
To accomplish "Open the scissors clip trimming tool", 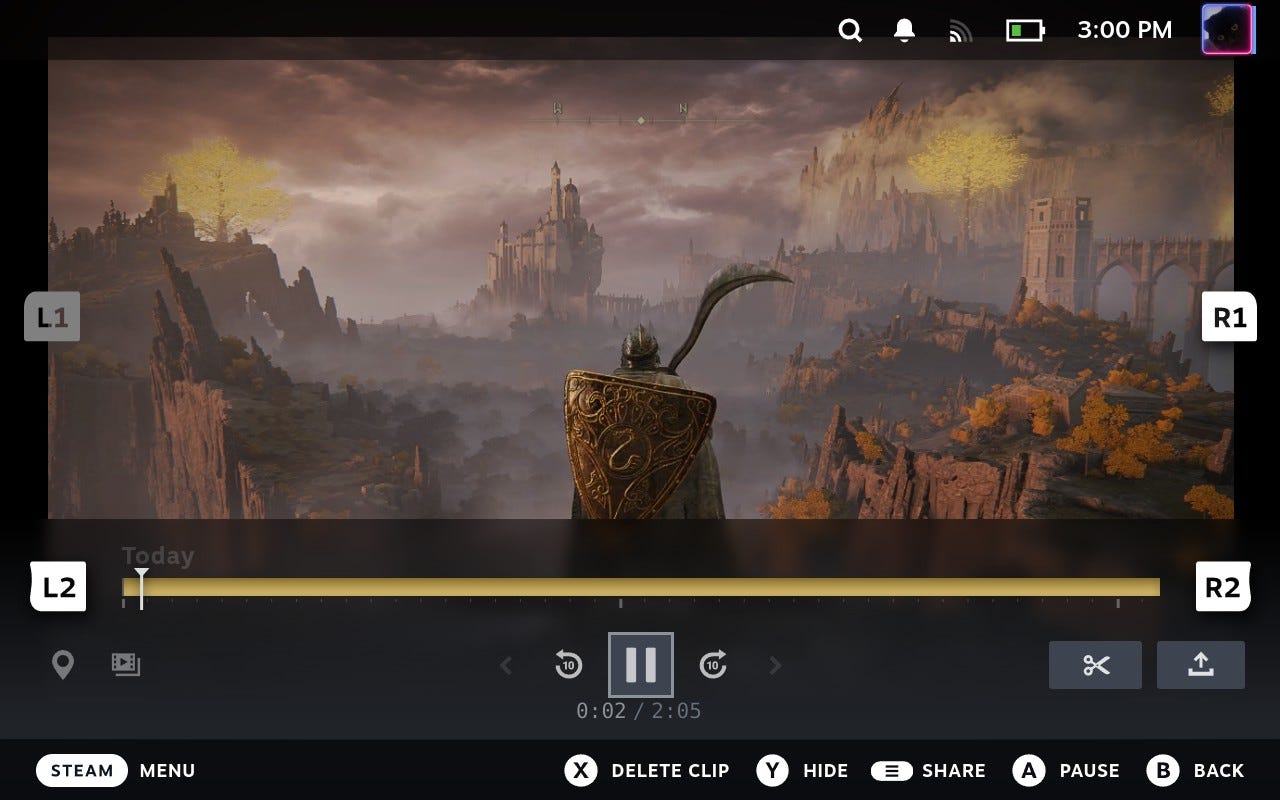I will [1095, 665].
